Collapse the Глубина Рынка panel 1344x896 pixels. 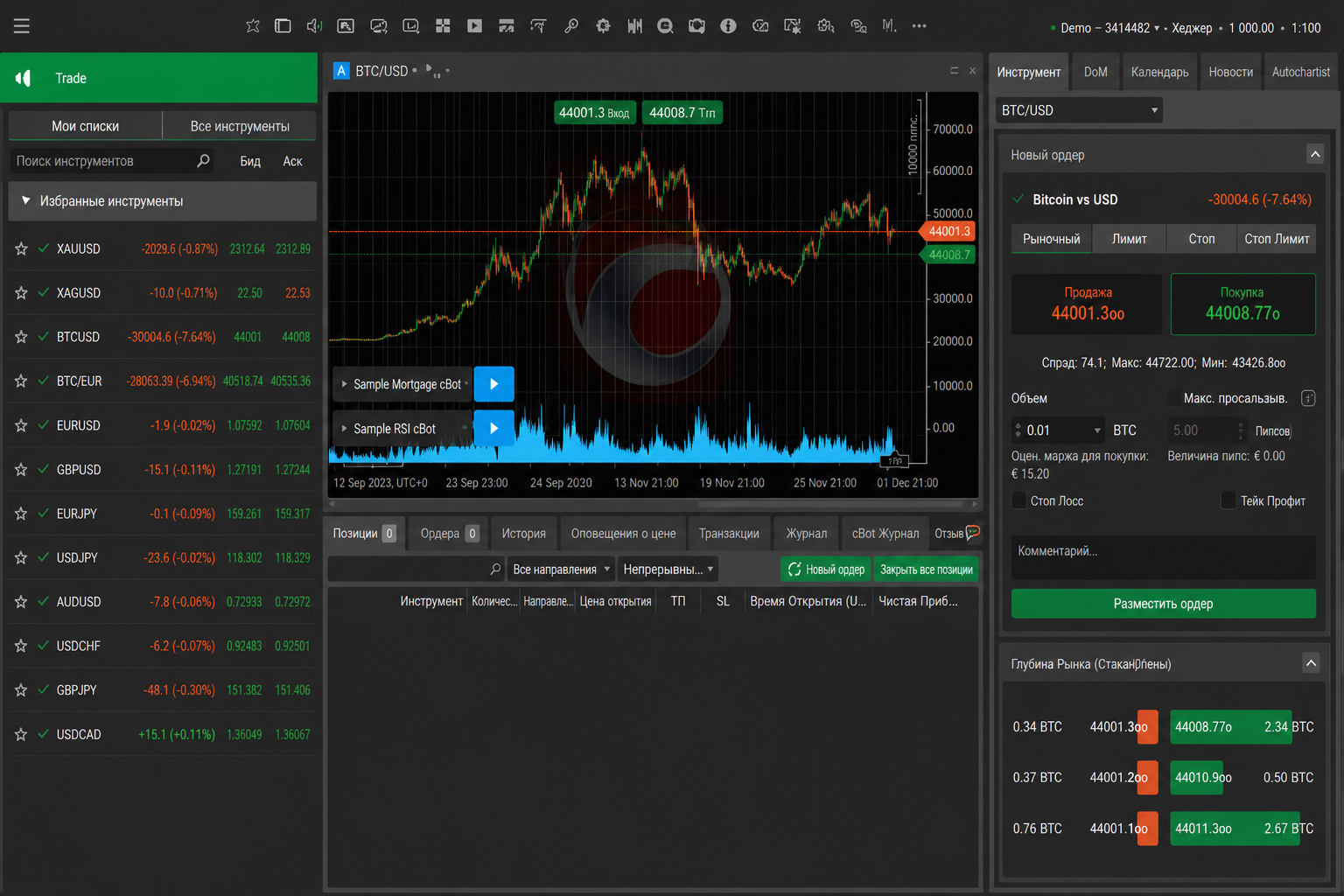(1311, 663)
